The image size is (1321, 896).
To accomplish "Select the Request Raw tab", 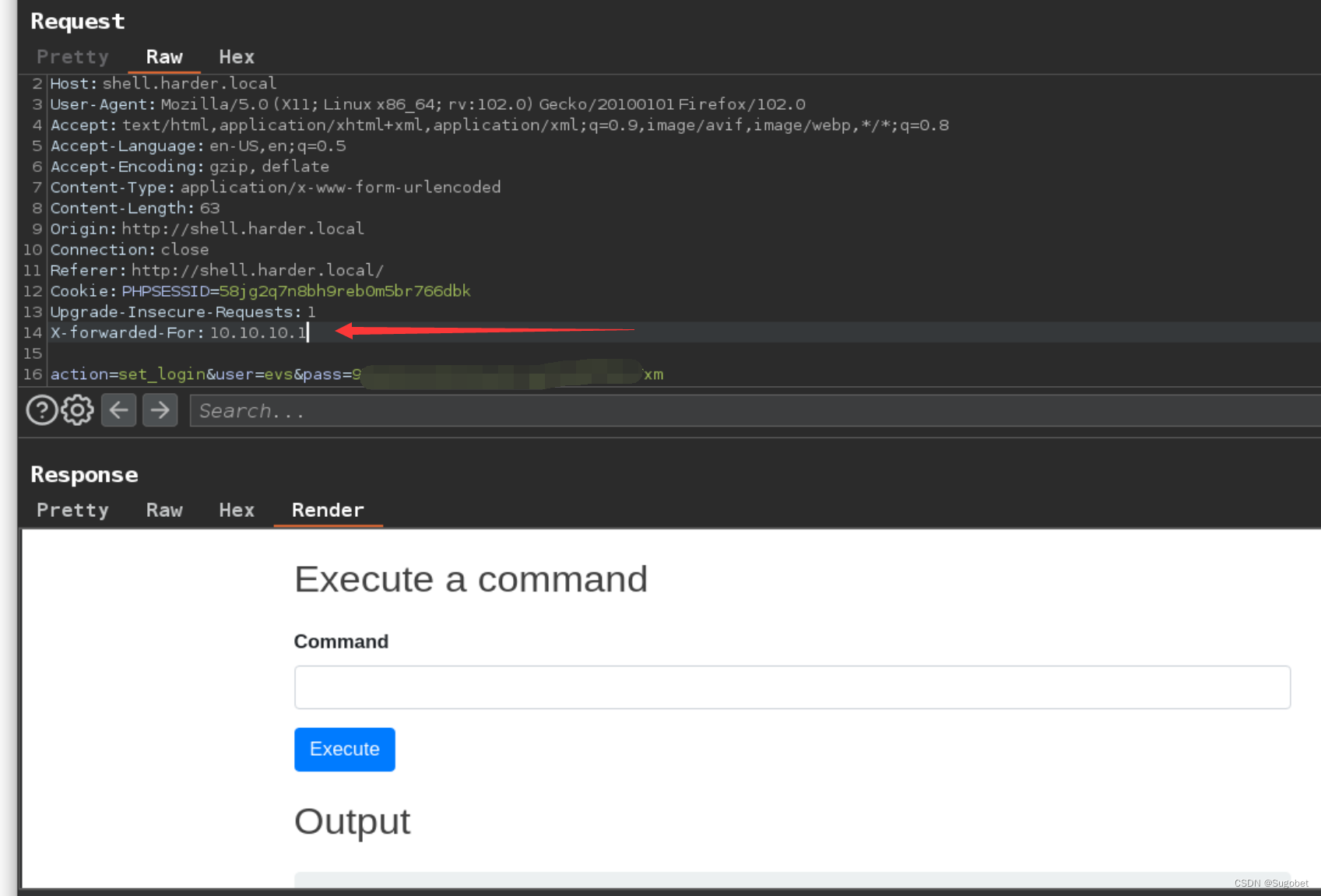I will pyautogui.click(x=164, y=57).
